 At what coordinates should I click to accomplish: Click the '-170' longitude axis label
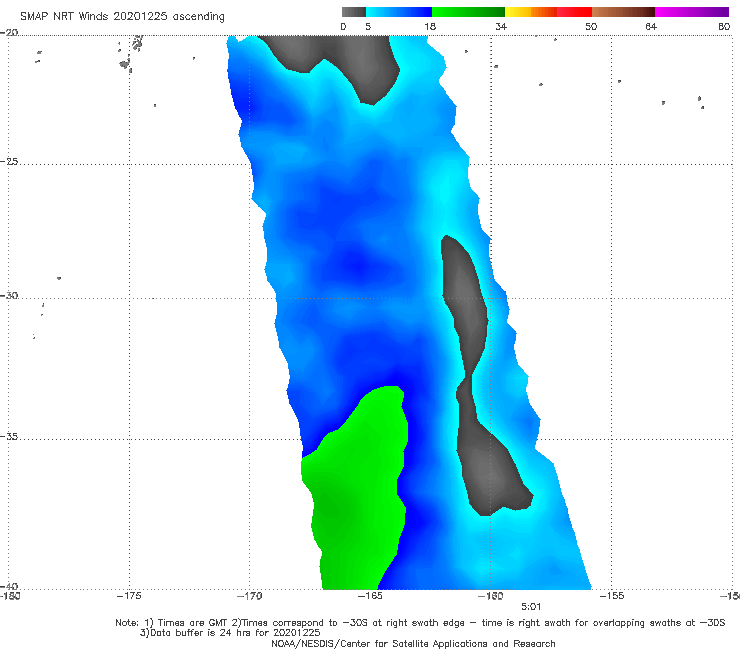250,596
